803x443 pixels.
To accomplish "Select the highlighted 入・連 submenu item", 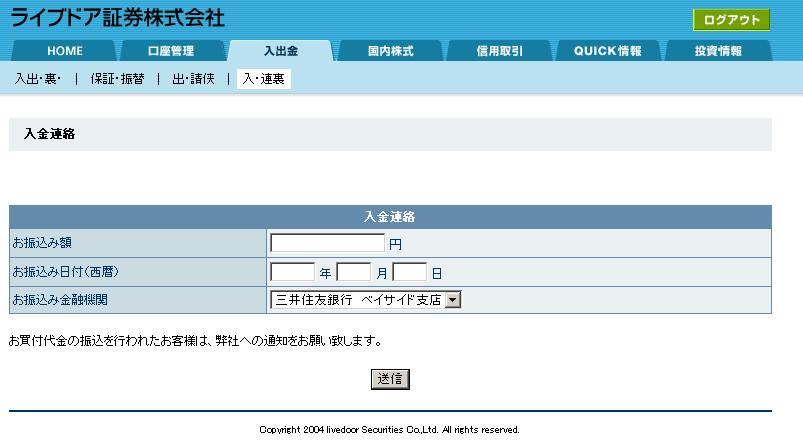I will pyautogui.click(x=264, y=79).
